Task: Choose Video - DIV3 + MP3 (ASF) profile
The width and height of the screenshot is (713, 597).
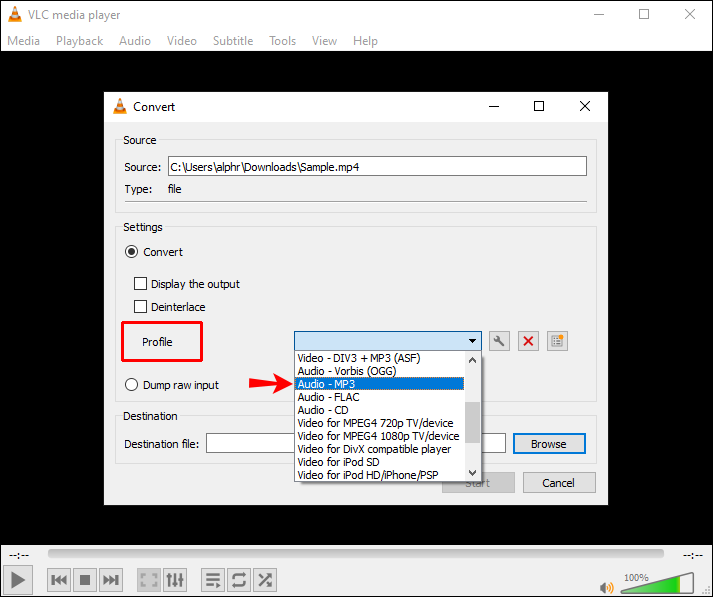Action: click(x=380, y=358)
